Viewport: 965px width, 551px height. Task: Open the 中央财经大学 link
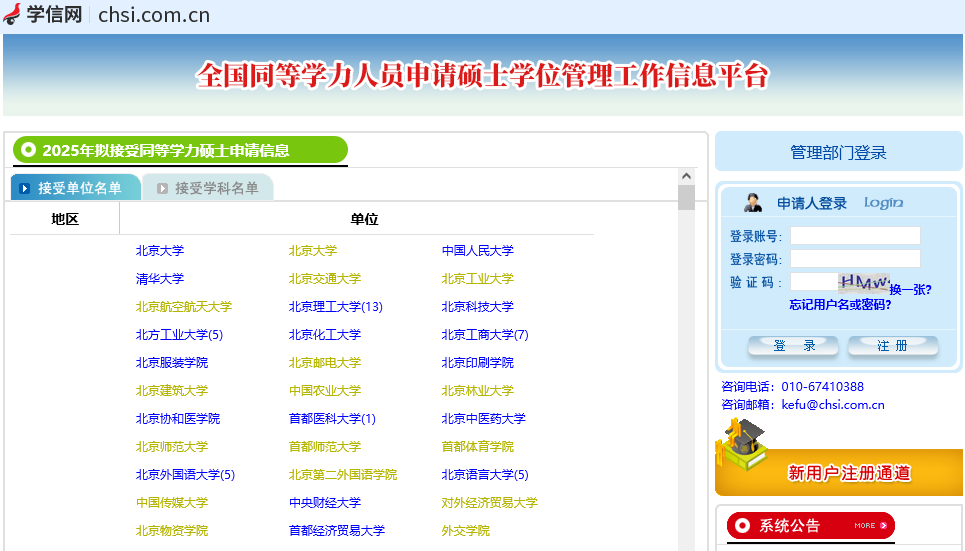(x=325, y=502)
